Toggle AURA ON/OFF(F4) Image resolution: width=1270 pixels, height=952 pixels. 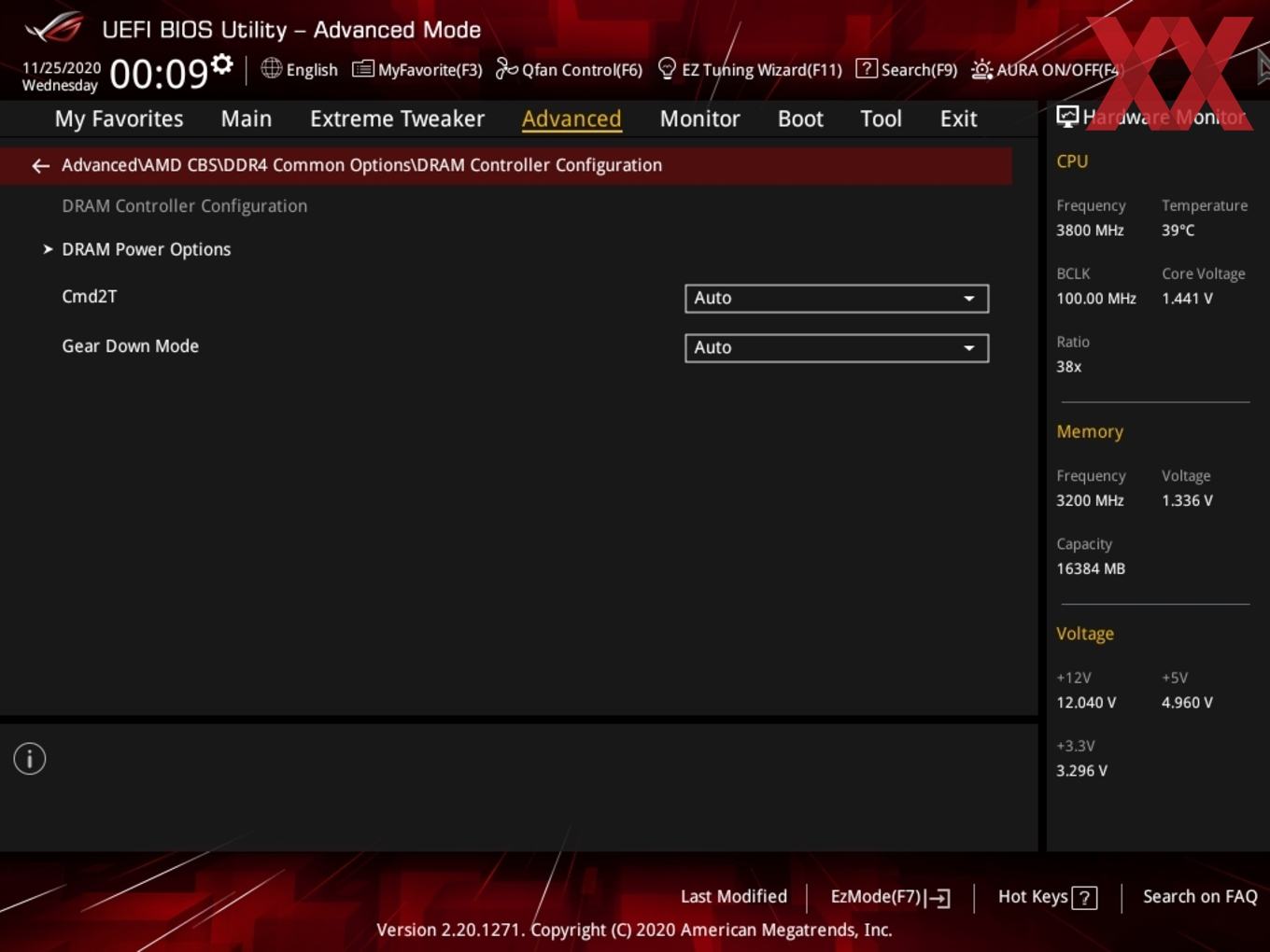click(x=1045, y=70)
